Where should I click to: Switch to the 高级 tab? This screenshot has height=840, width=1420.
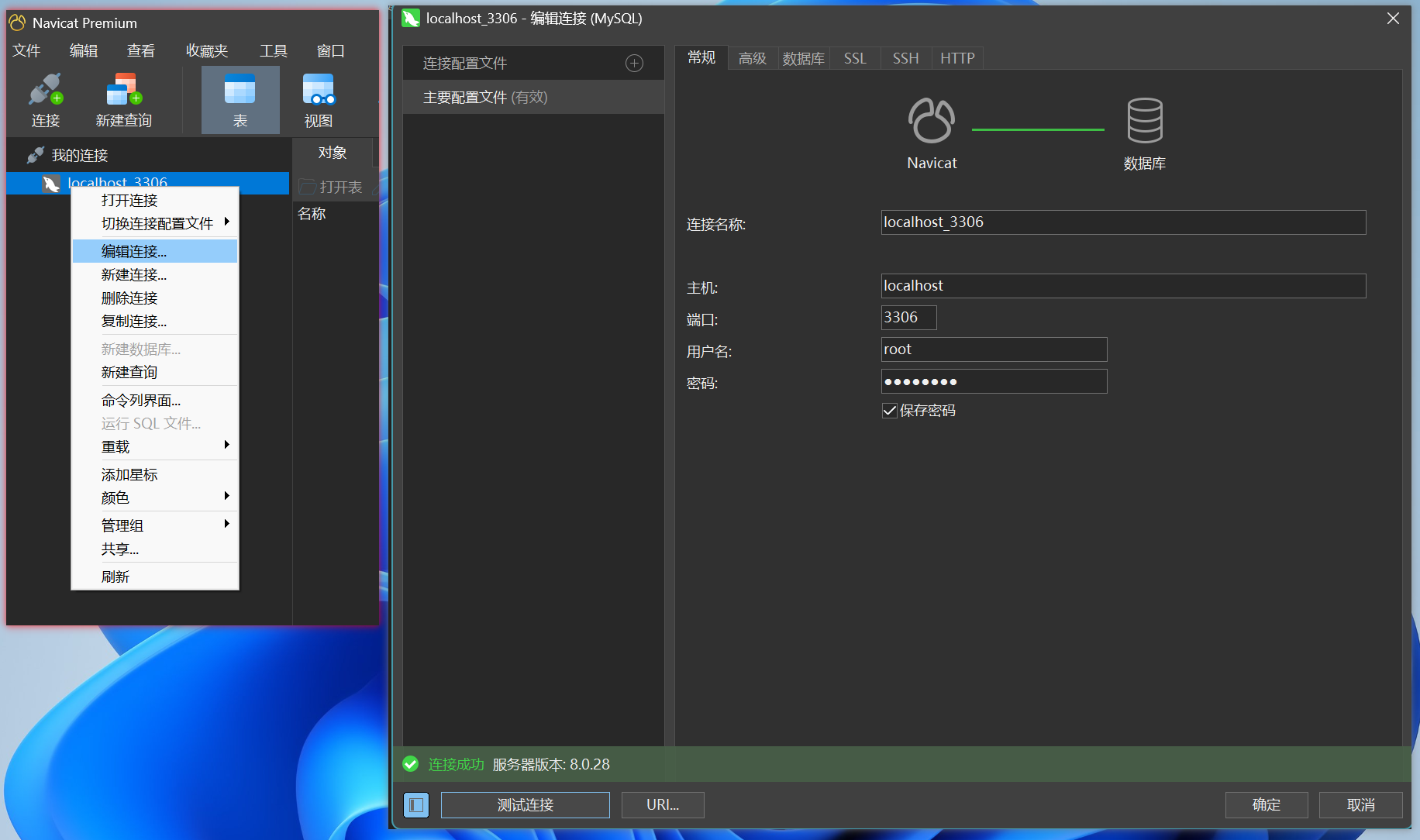pos(753,58)
